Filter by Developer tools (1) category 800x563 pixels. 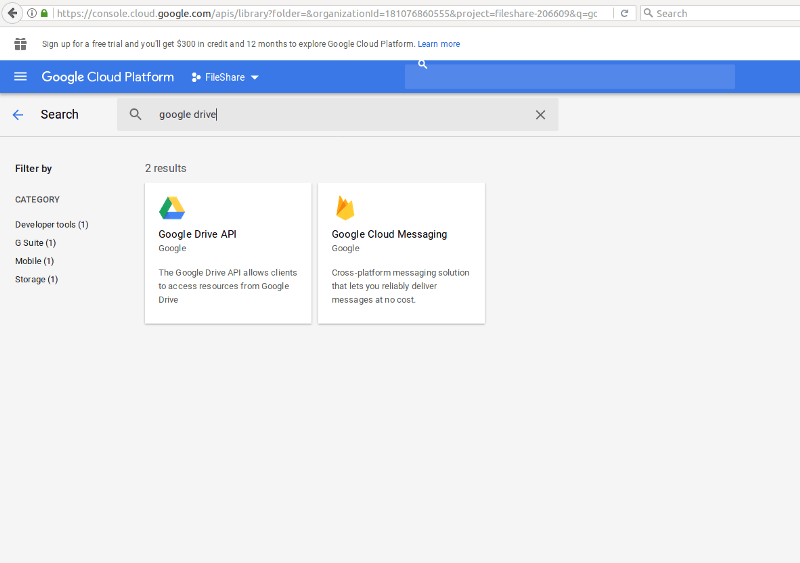coord(52,225)
